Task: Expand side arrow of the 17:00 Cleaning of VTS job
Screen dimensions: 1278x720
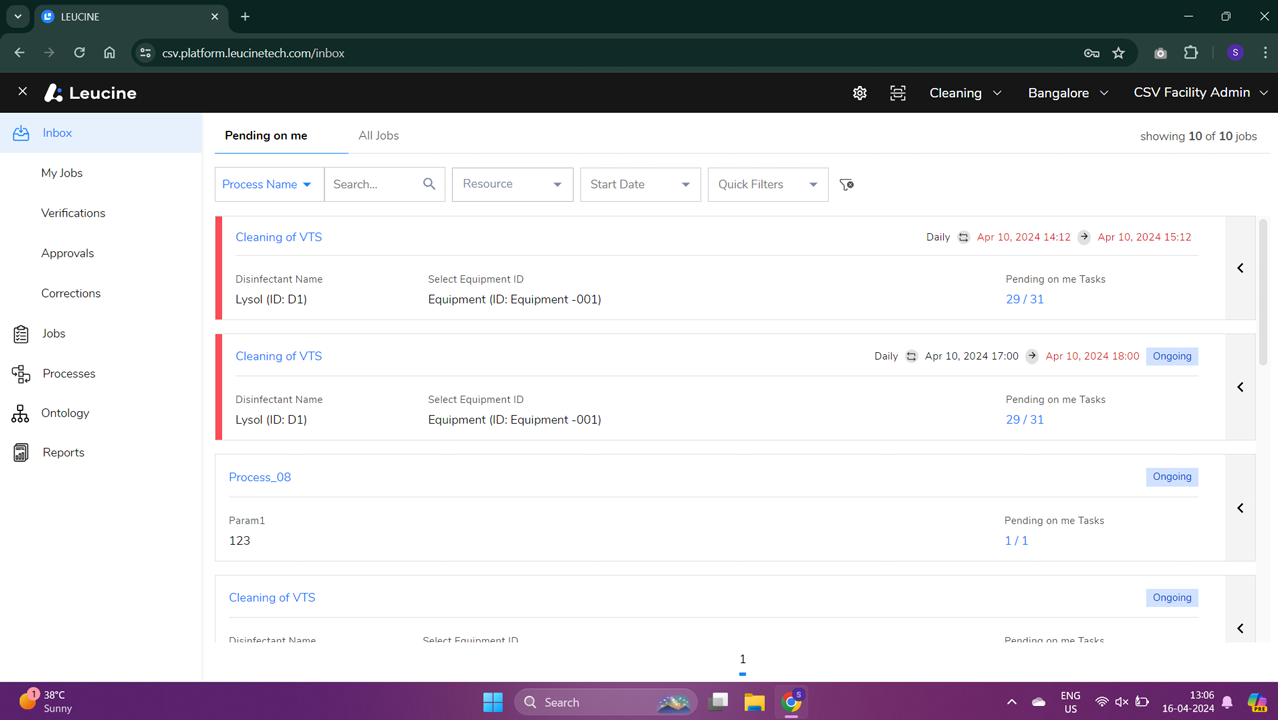Action: pyautogui.click(x=1241, y=387)
